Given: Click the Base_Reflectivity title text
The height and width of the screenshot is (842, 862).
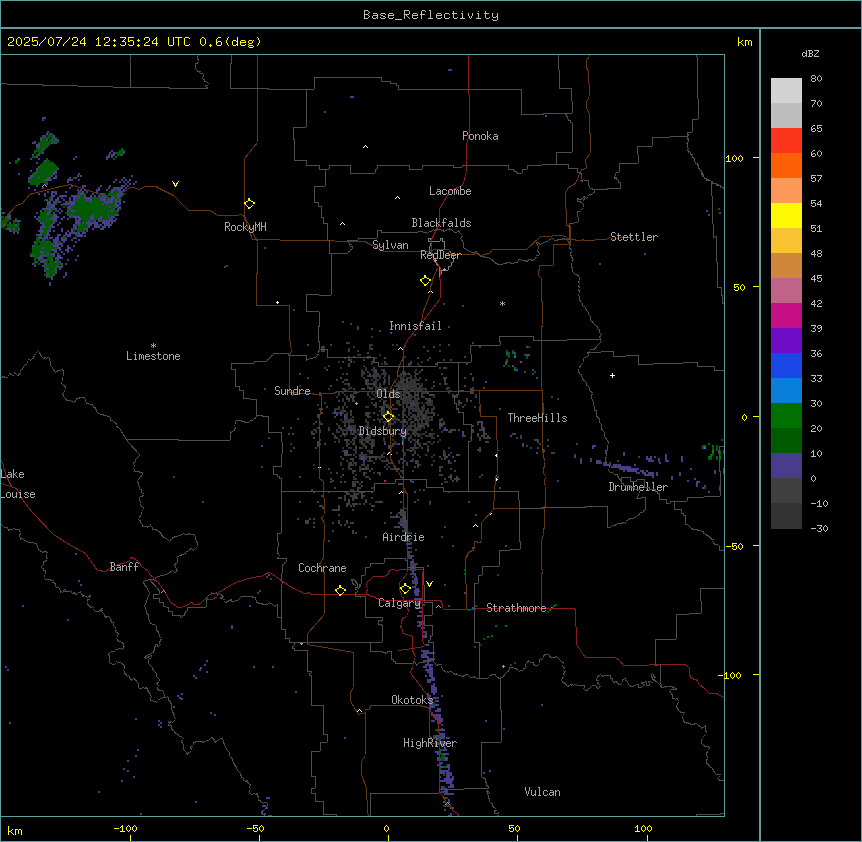Looking at the screenshot, I should coord(431,15).
